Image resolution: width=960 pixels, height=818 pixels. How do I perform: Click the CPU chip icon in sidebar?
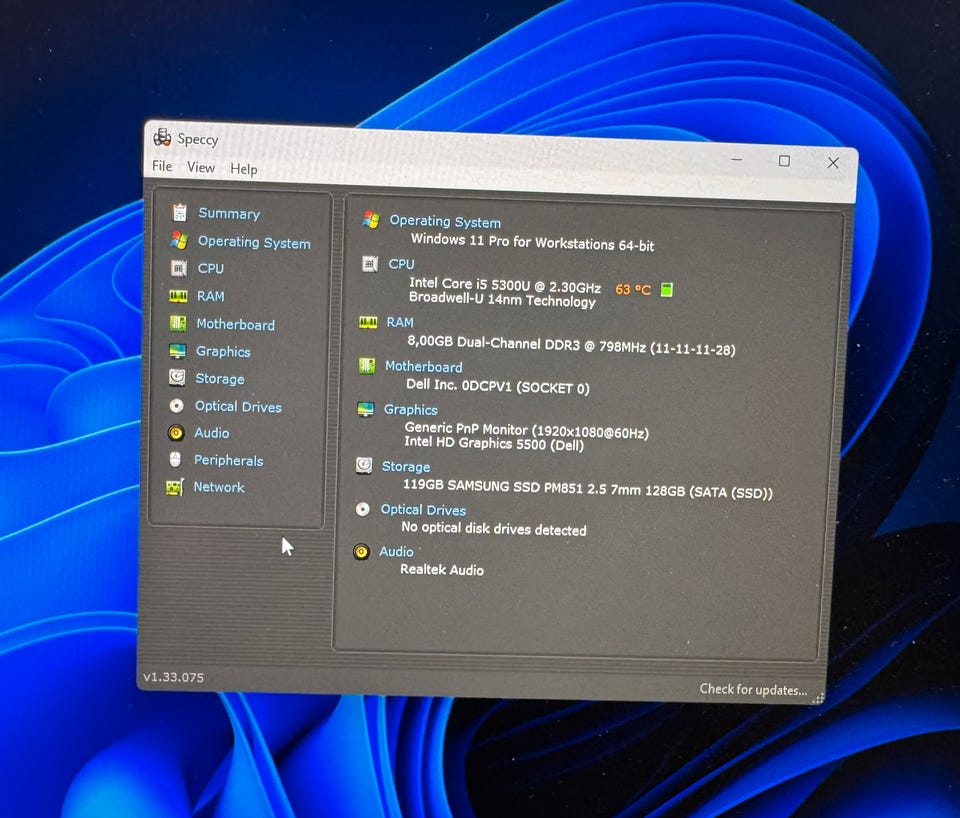coord(178,268)
